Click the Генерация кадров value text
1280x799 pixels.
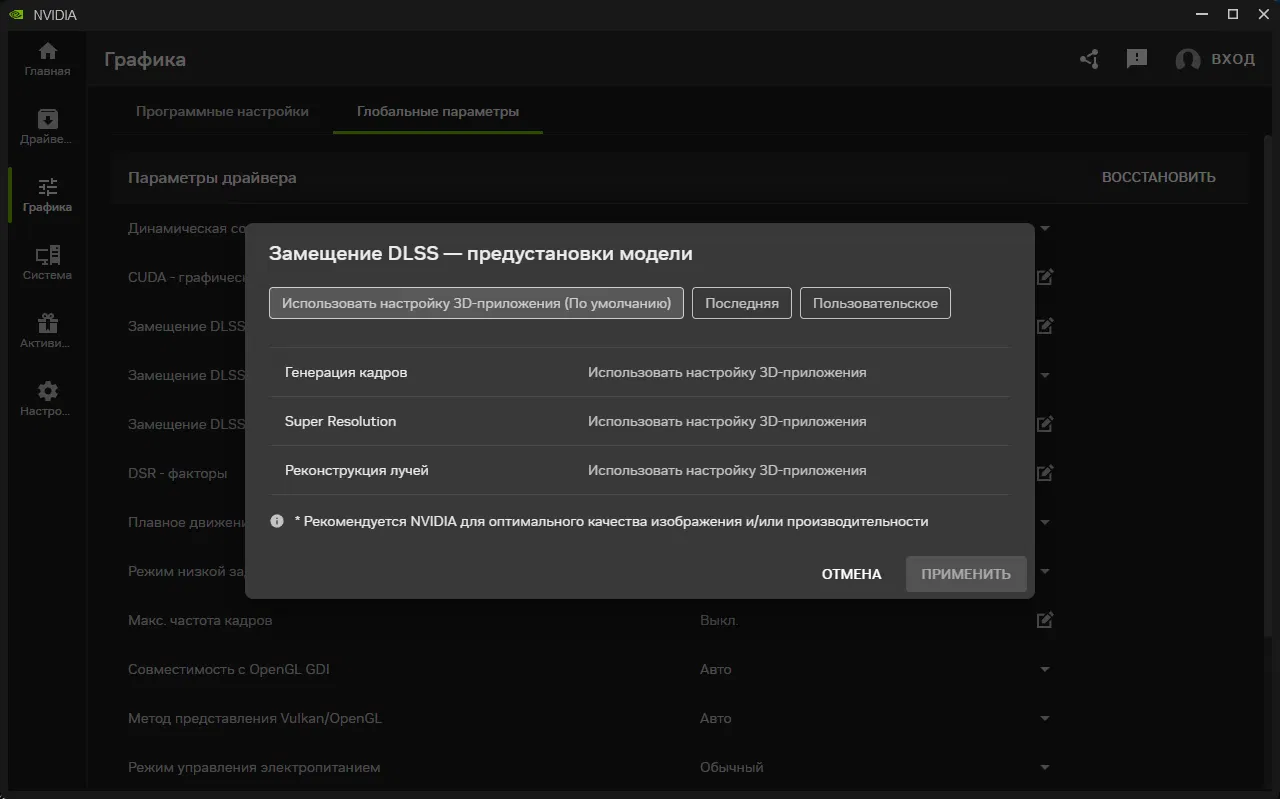tap(727, 372)
